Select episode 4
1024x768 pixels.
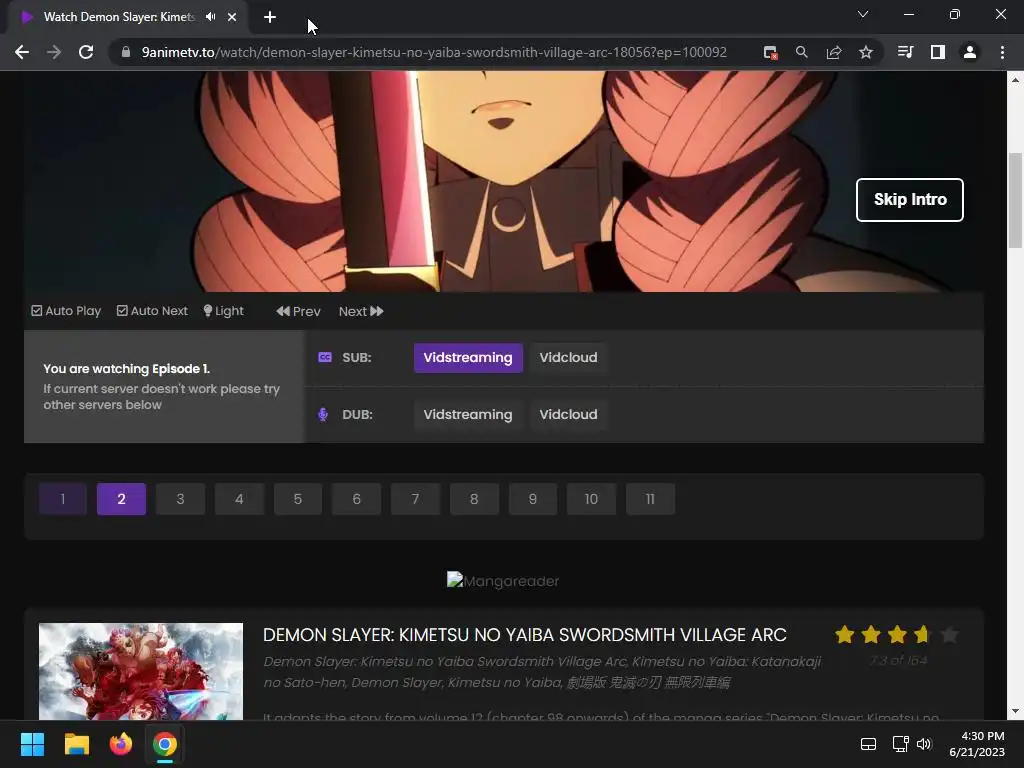[239, 499]
